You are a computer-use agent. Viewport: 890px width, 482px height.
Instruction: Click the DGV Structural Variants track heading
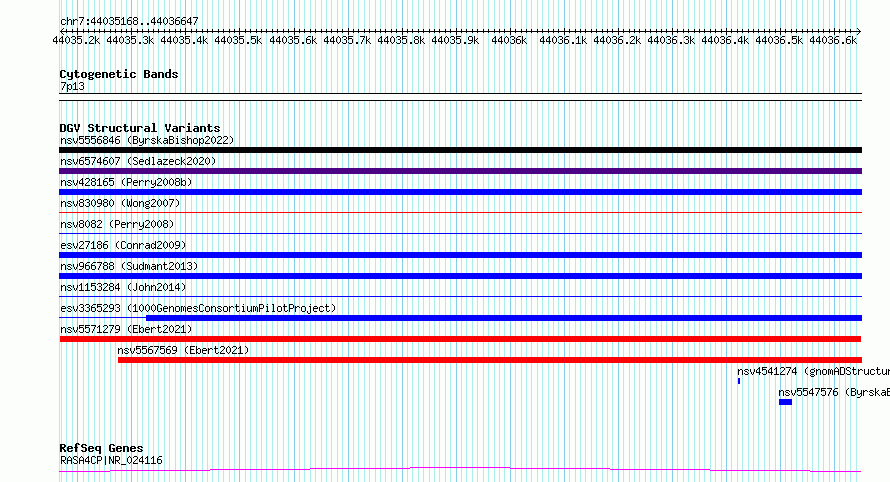(x=140, y=128)
